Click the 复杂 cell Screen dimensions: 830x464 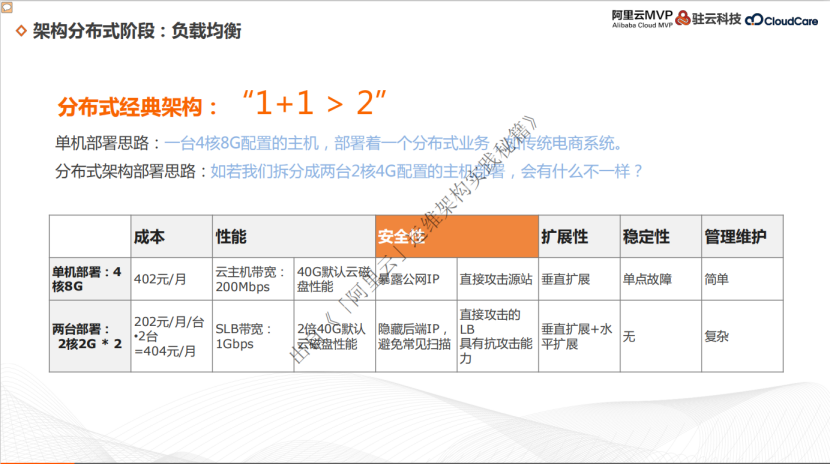click(x=742, y=336)
